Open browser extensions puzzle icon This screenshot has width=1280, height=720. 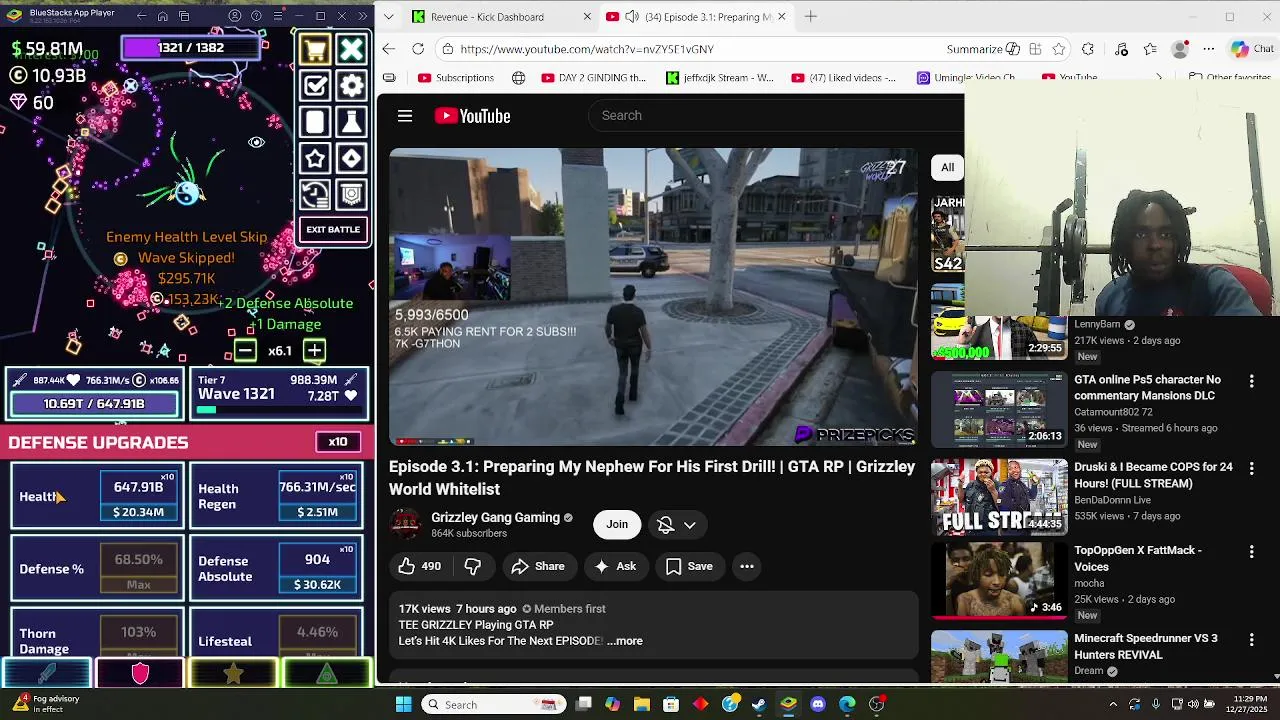(x=1088, y=49)
